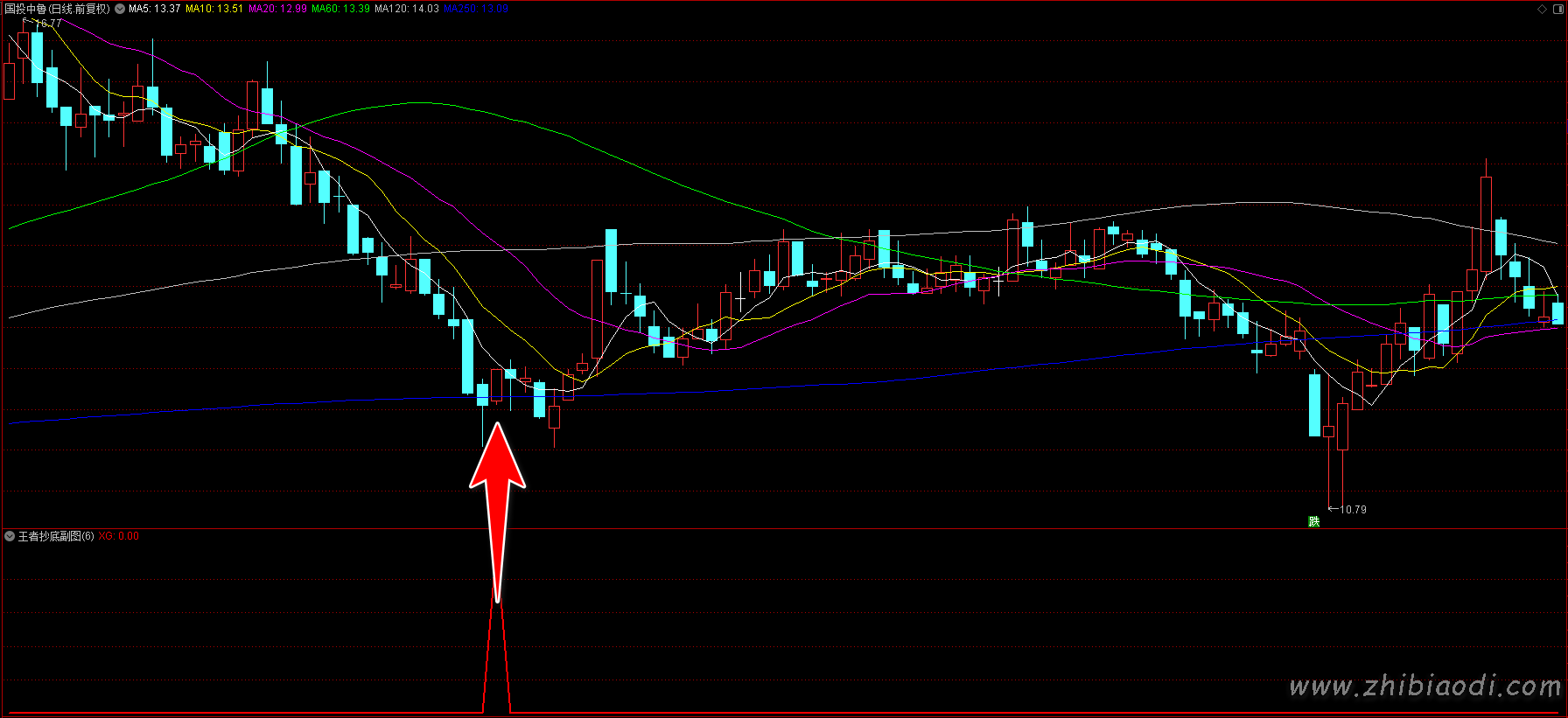The width and height of the screenshot is (1568, 718).
Task: Select the blue MA250 label
Action: coord(475,9)
